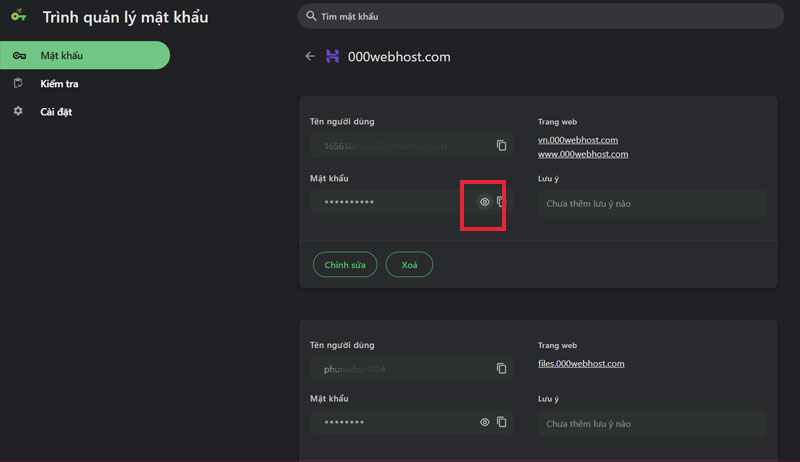Show the first entry's hidden password

tap(484, 202)
